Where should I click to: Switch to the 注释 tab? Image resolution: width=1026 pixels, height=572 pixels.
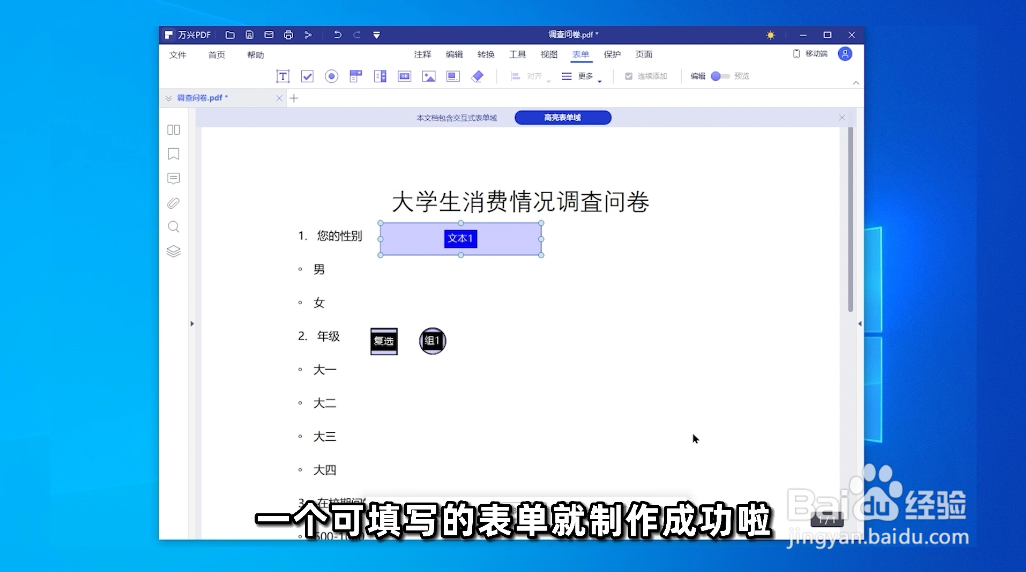(x=423, y=54)
